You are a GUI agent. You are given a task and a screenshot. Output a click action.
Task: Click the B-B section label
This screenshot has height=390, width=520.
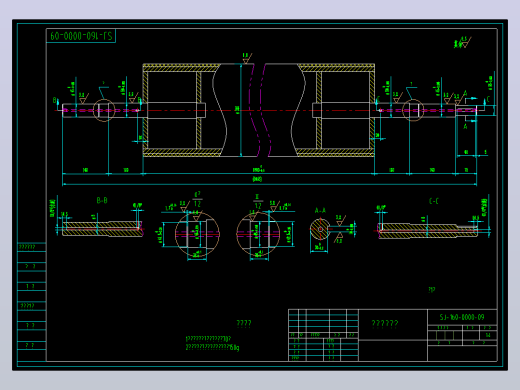coord(102,200)
